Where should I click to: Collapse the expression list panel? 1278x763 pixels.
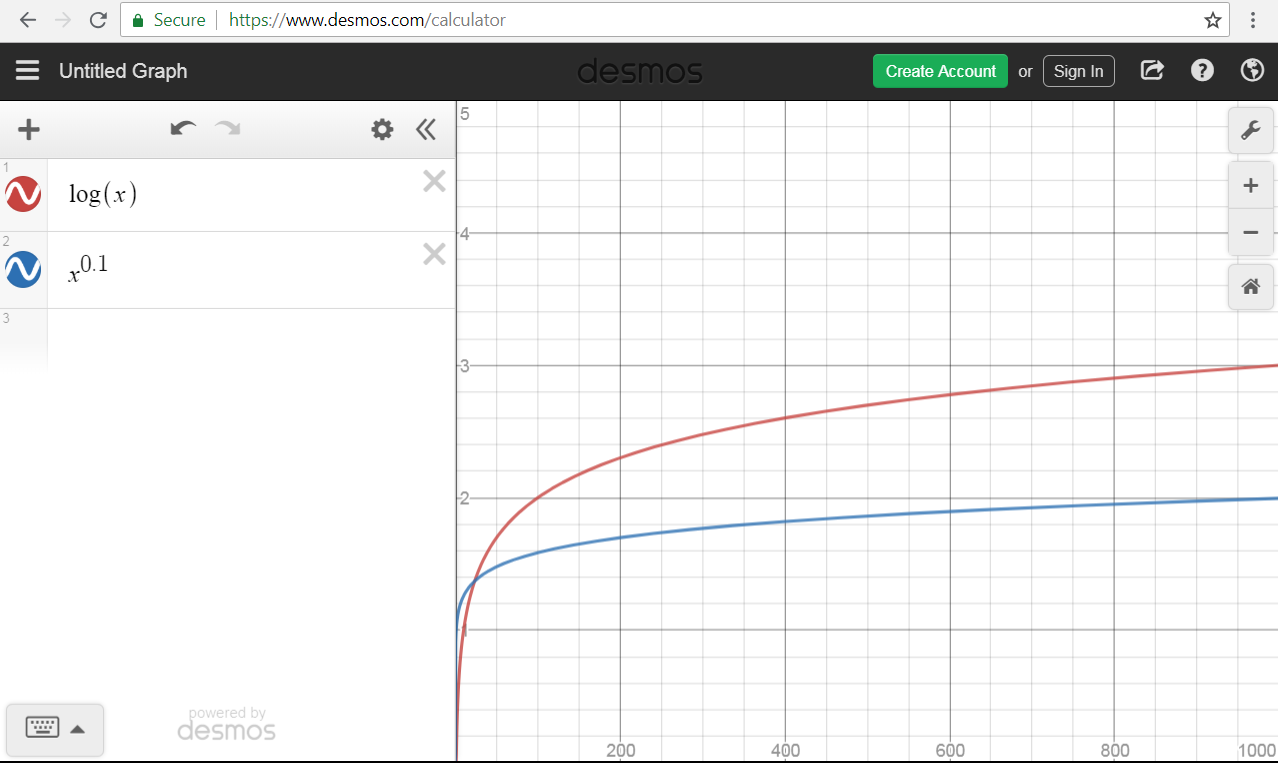pos(426,129)
